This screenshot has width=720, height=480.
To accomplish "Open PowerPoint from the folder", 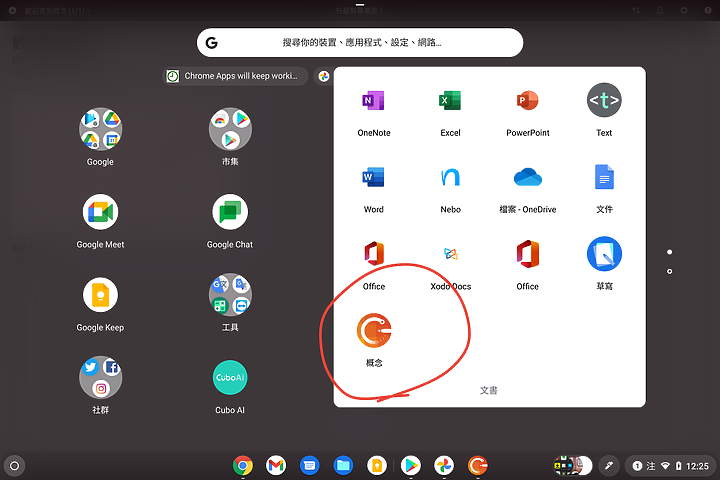I will [527, 101].
